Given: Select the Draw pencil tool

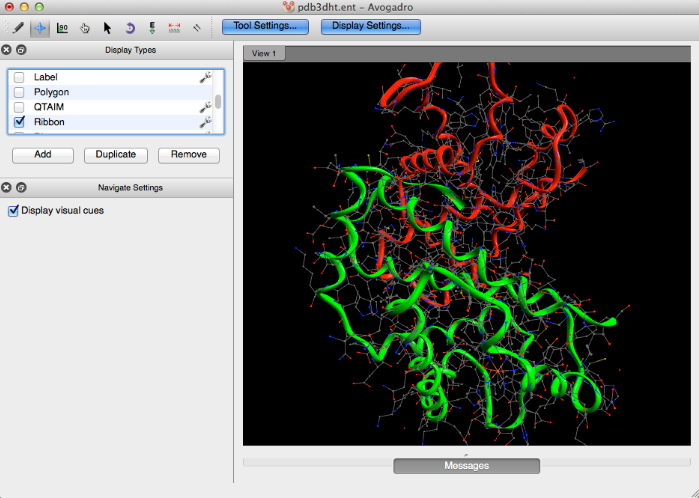Looking at the screenshot, I should point(19,27).
